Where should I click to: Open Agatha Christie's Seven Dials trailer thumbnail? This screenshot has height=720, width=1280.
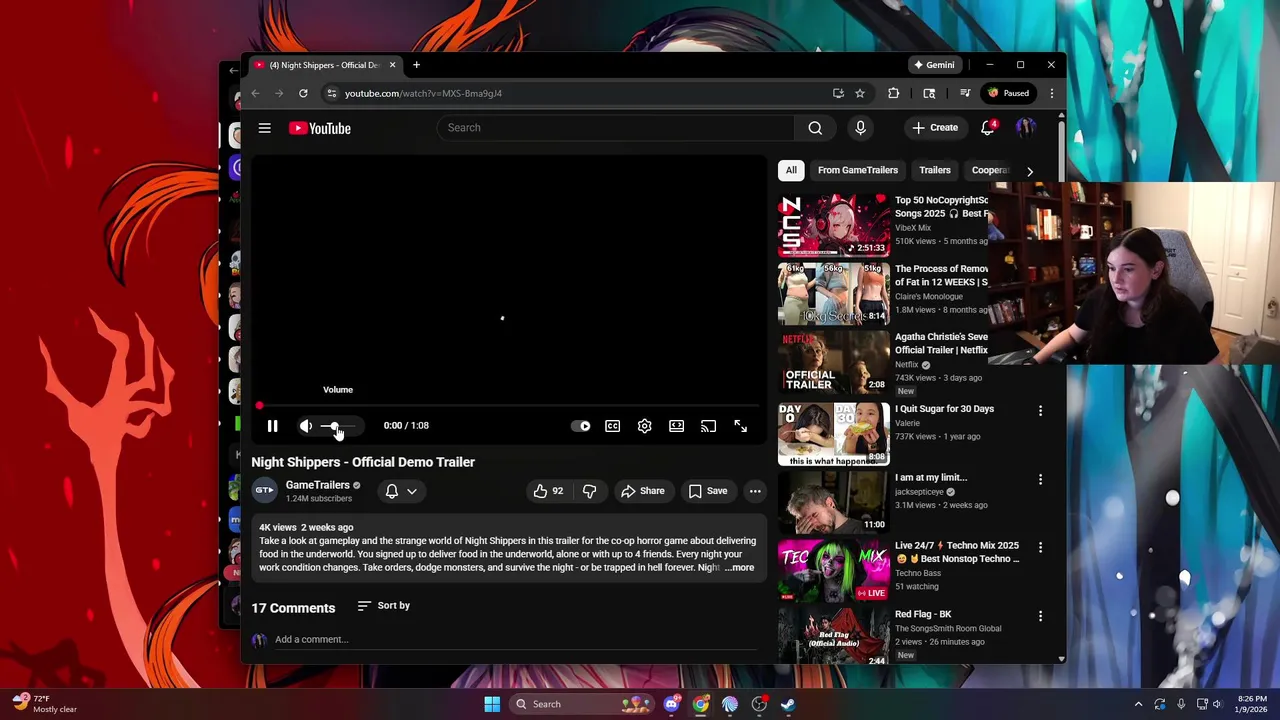[x=834, y=362]
